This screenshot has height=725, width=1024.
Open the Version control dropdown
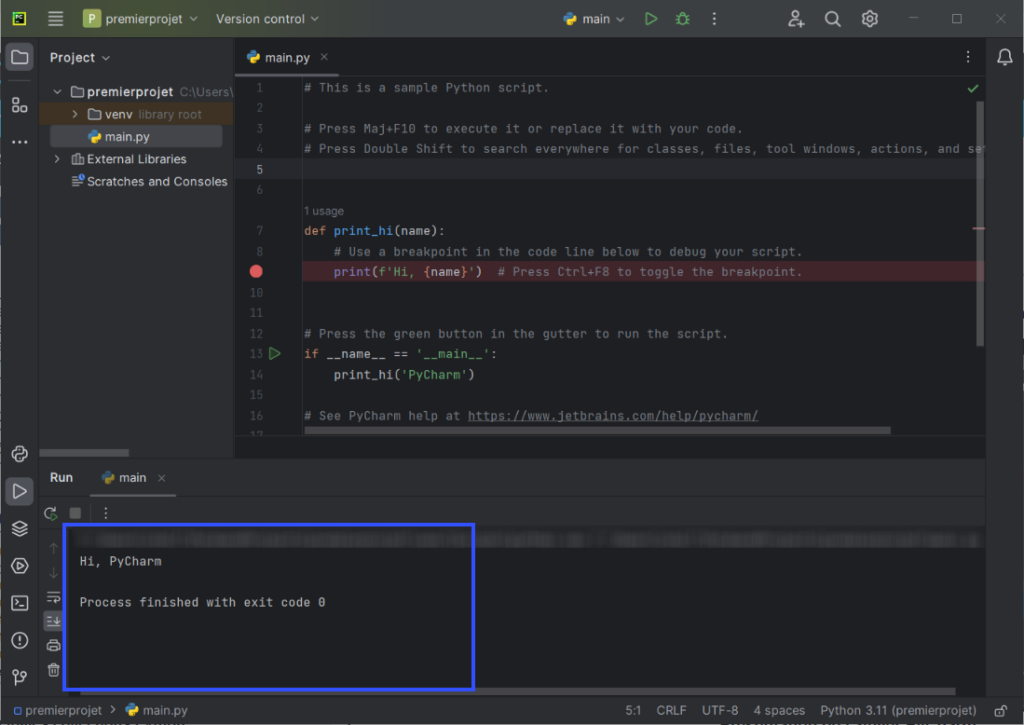(267, 19)
